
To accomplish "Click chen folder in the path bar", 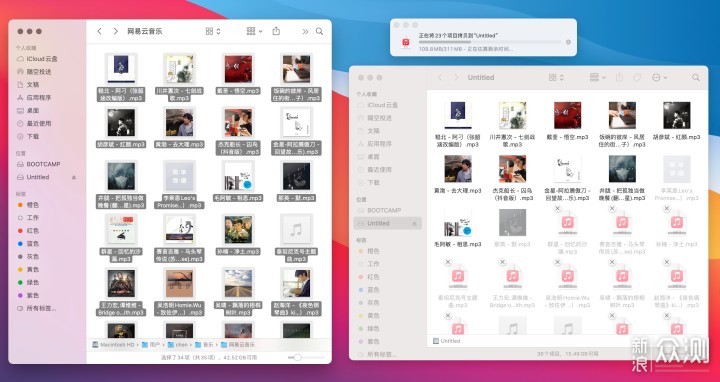I will coord(178,344).
